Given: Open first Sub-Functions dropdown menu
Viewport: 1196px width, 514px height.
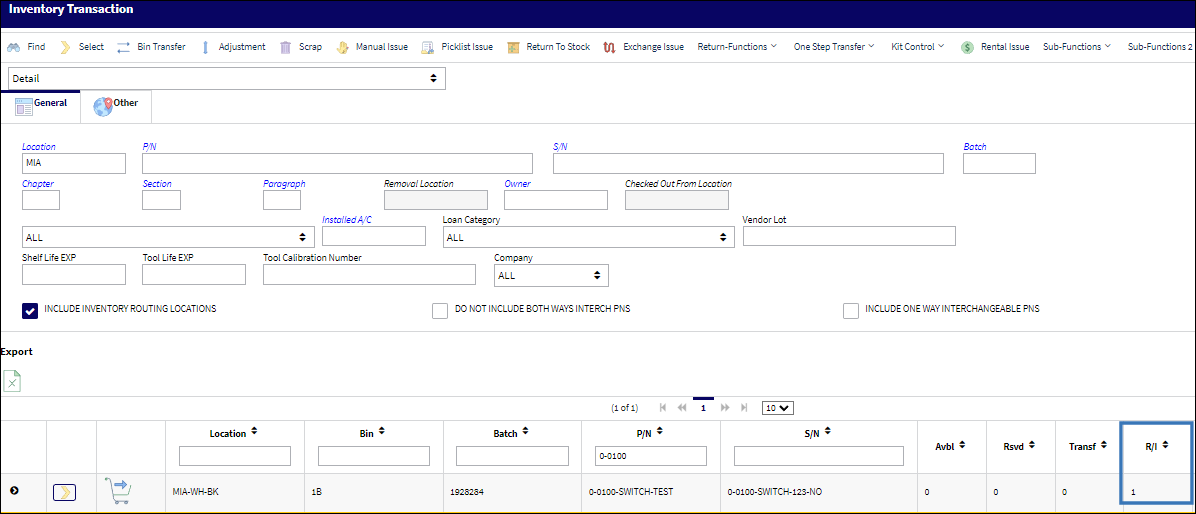Looking at the screenshot, I should pos(1077,47).
